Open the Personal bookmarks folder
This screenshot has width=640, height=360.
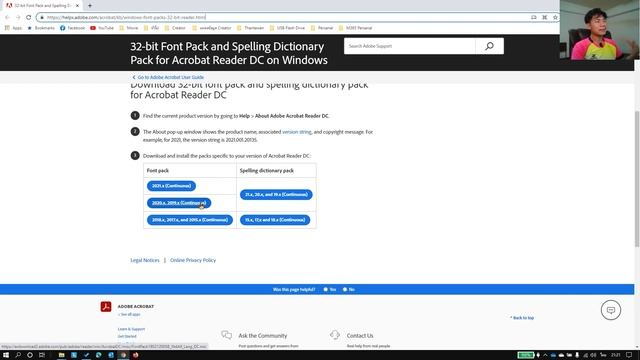322,28
